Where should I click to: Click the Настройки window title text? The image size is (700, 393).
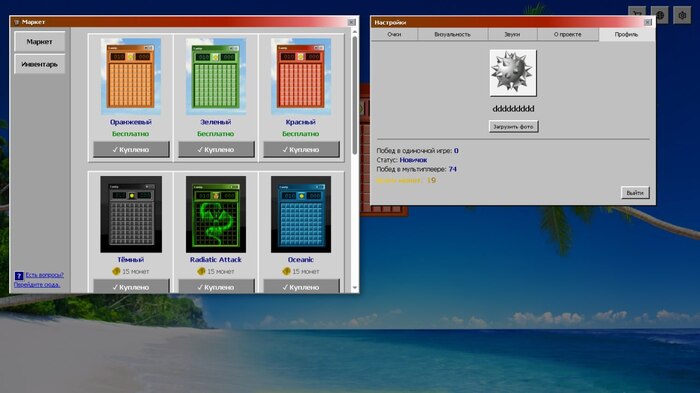tap(390, 22)
